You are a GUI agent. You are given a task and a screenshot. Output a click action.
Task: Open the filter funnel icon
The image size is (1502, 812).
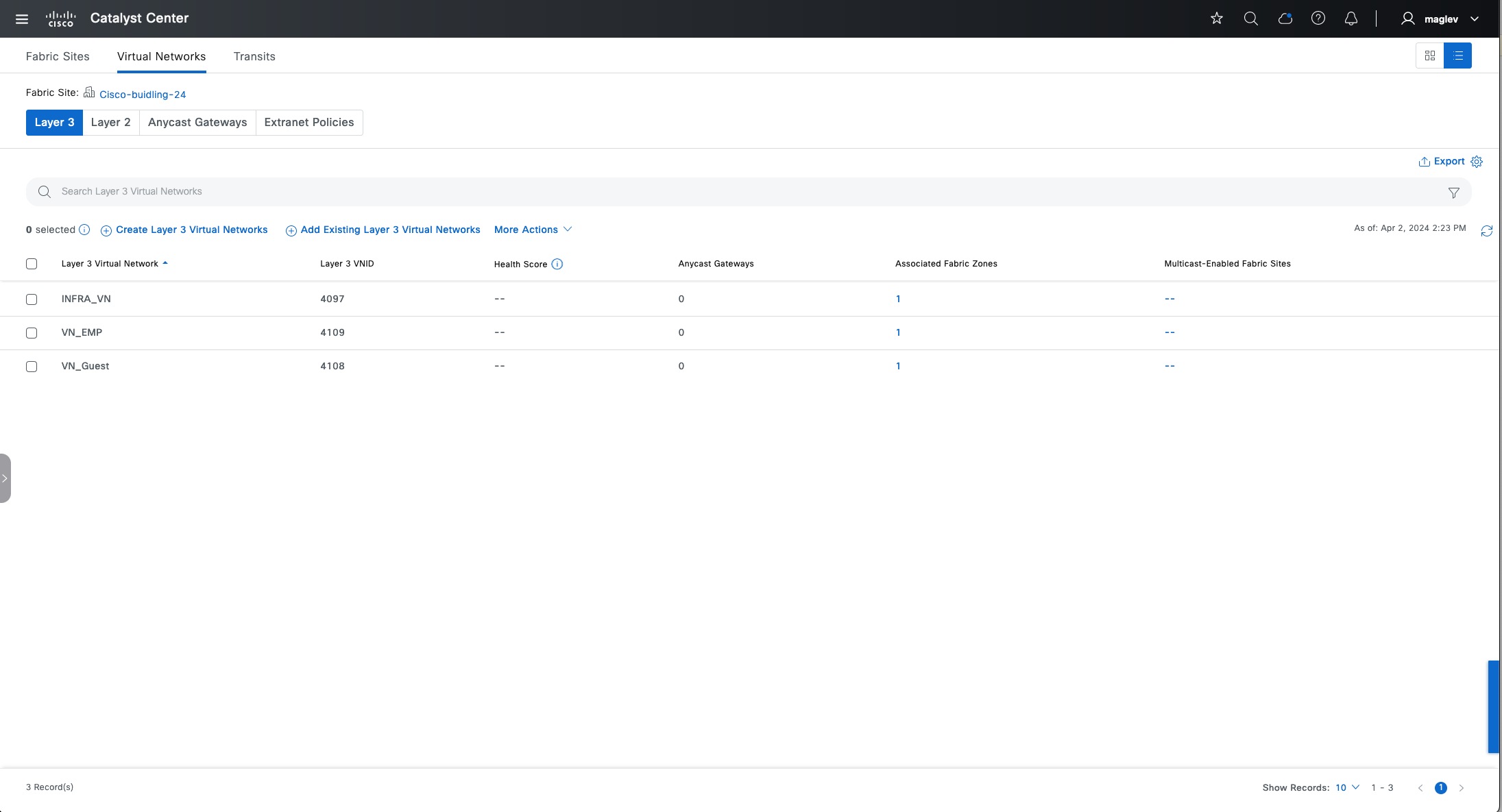click(1453, 193)
